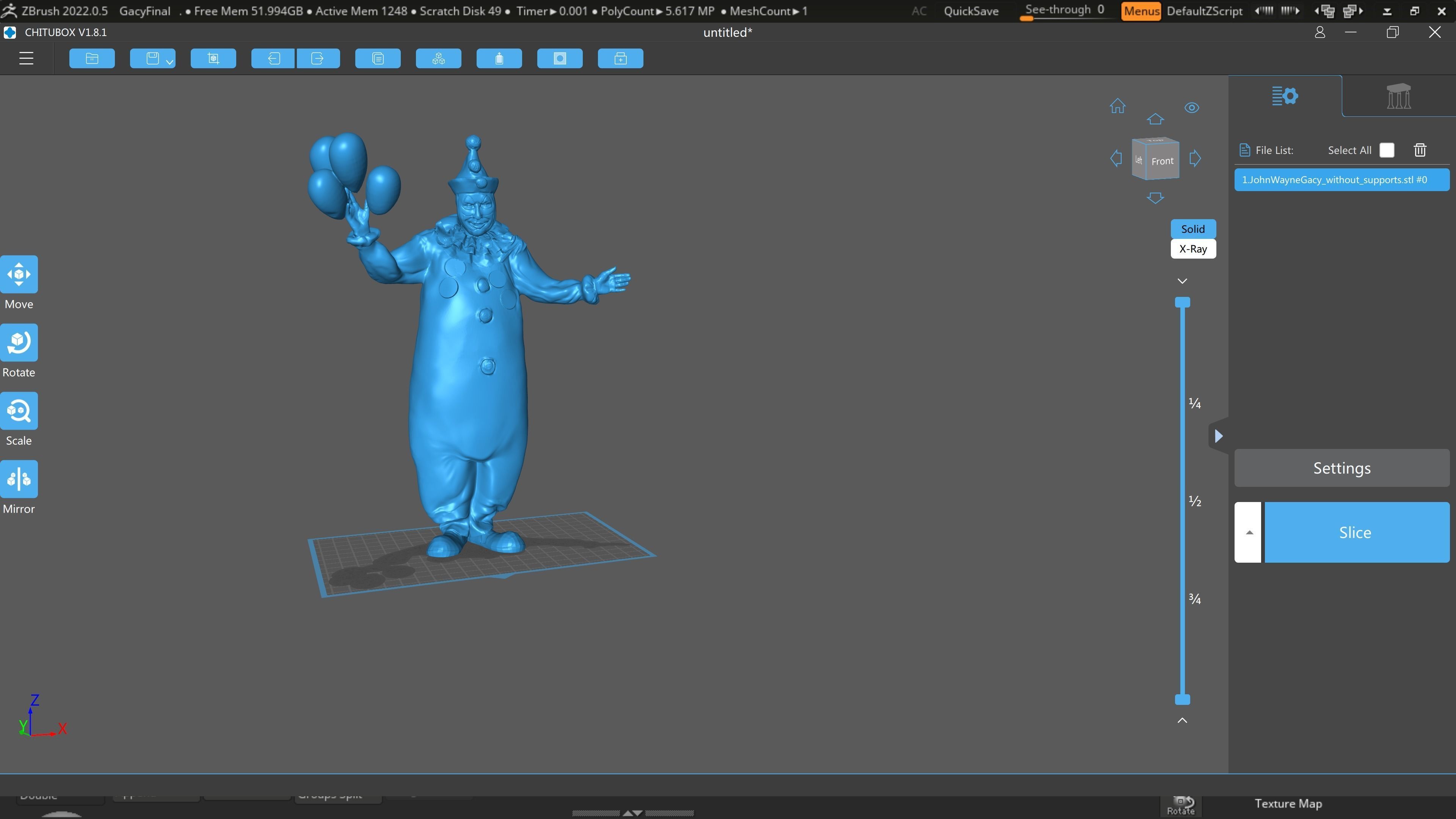Select the Scale tool
Viewport: 1456px width, 819px height.
(19, 411)
